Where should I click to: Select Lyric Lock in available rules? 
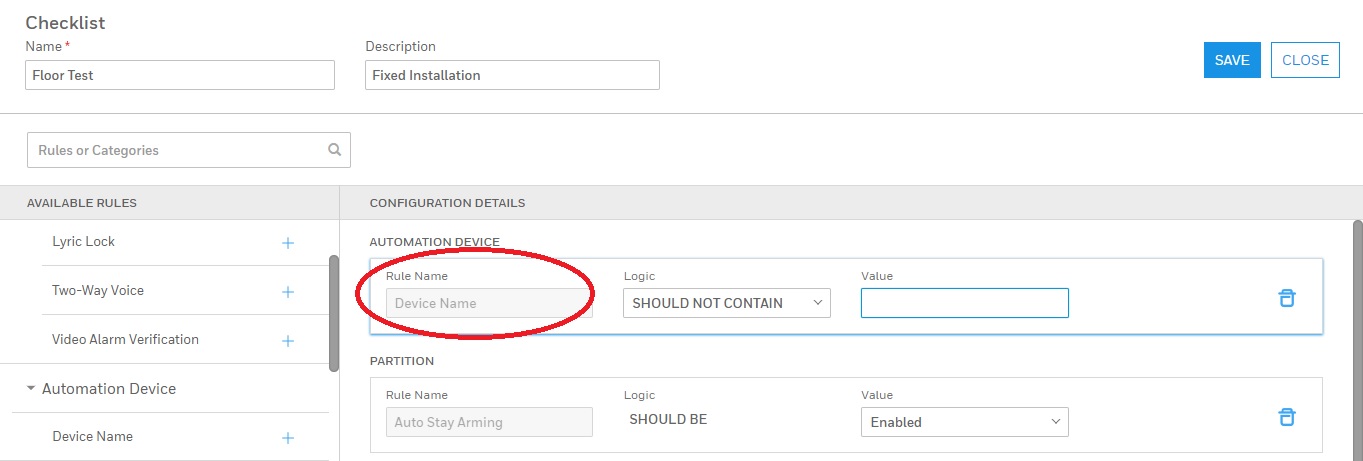(x=84, y=242)
